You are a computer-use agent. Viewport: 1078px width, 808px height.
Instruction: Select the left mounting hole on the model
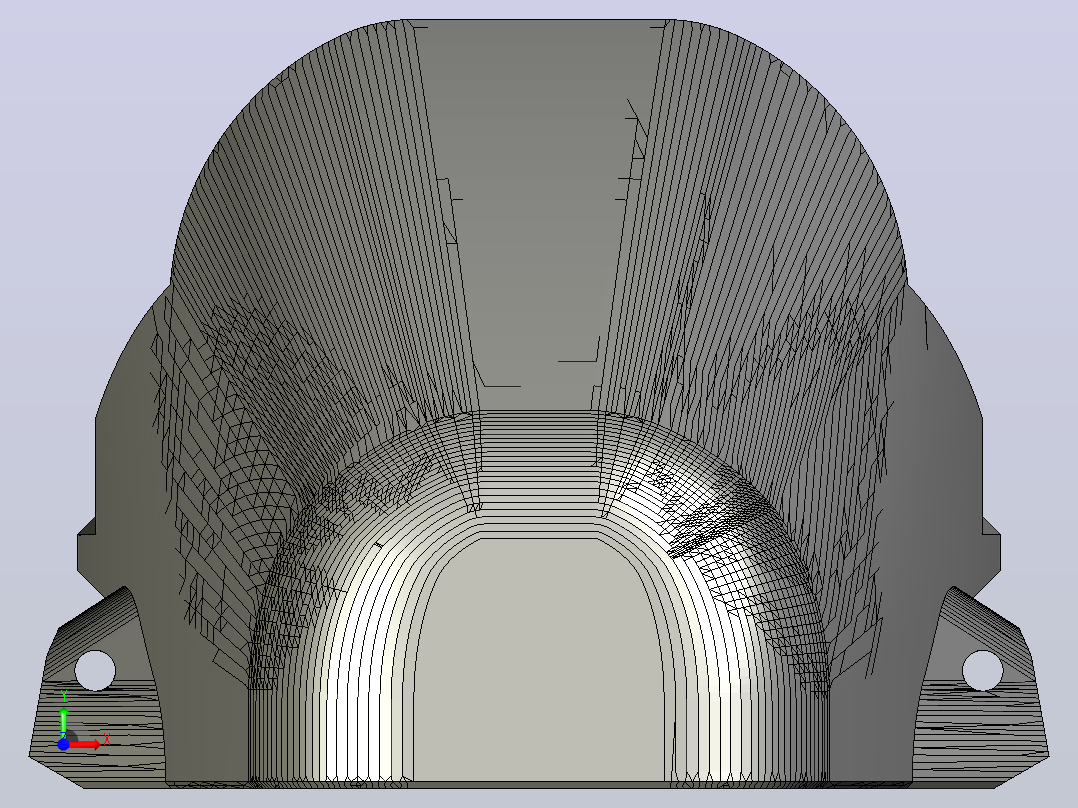coord(95,670)
